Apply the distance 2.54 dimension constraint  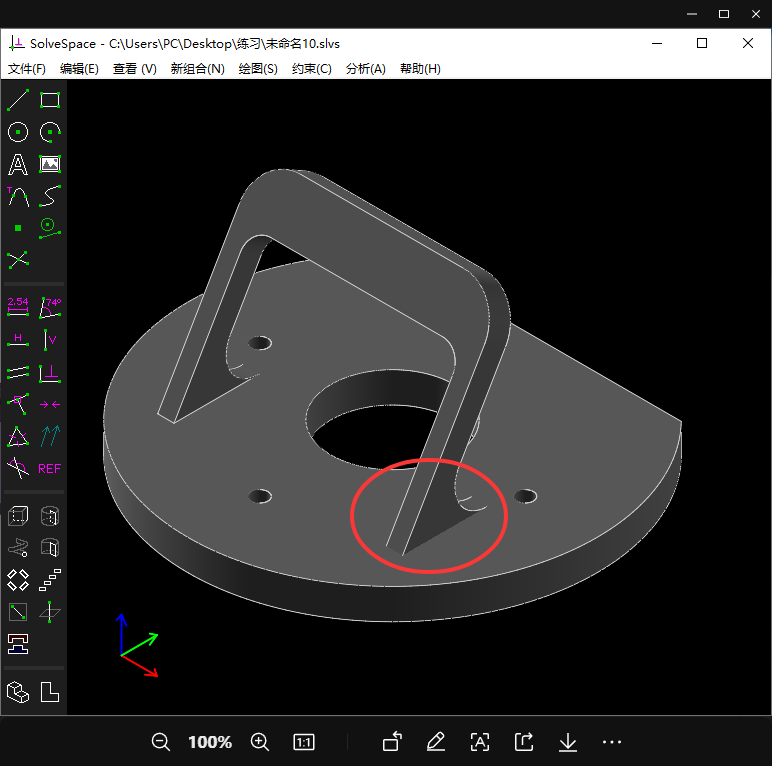point(18,307)
